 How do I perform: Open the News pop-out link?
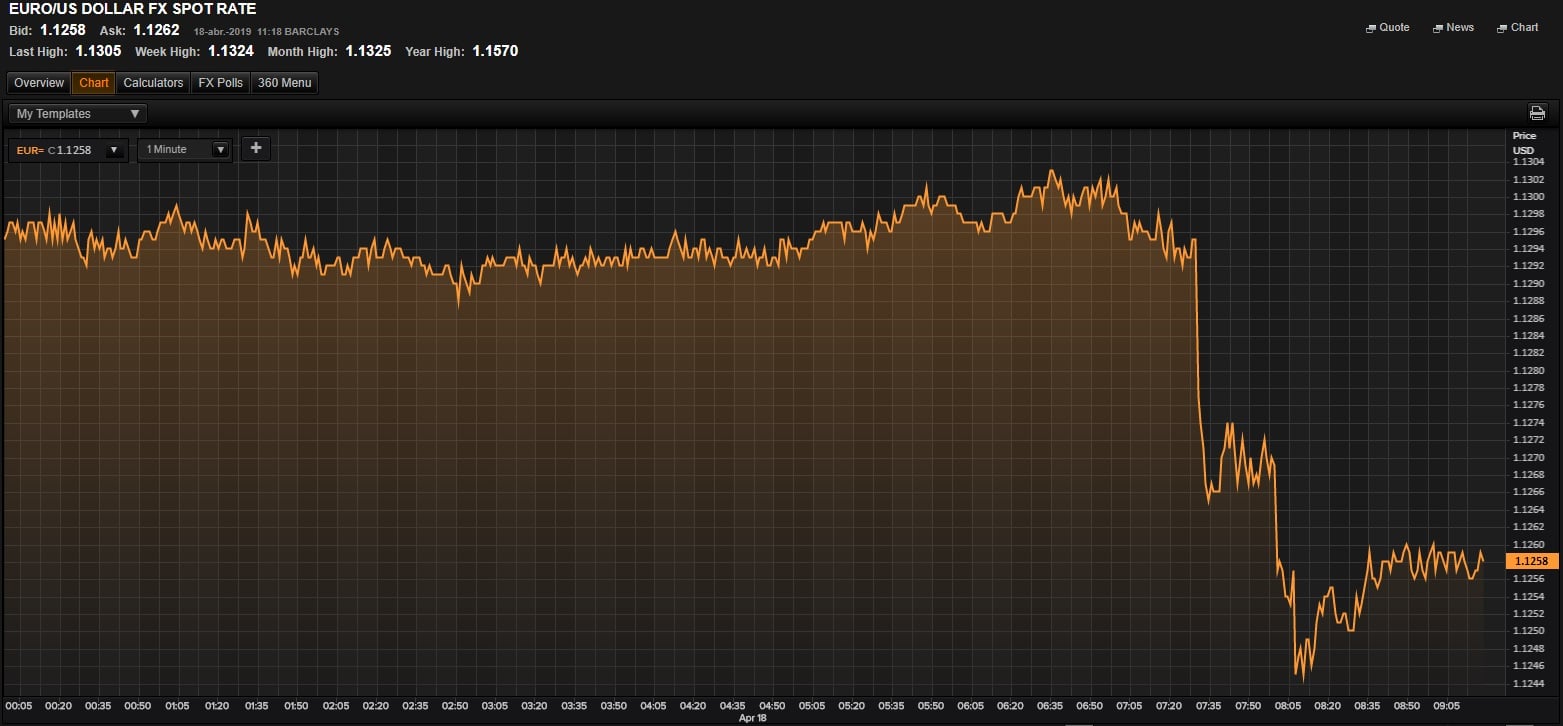(x=1454, y=28)
